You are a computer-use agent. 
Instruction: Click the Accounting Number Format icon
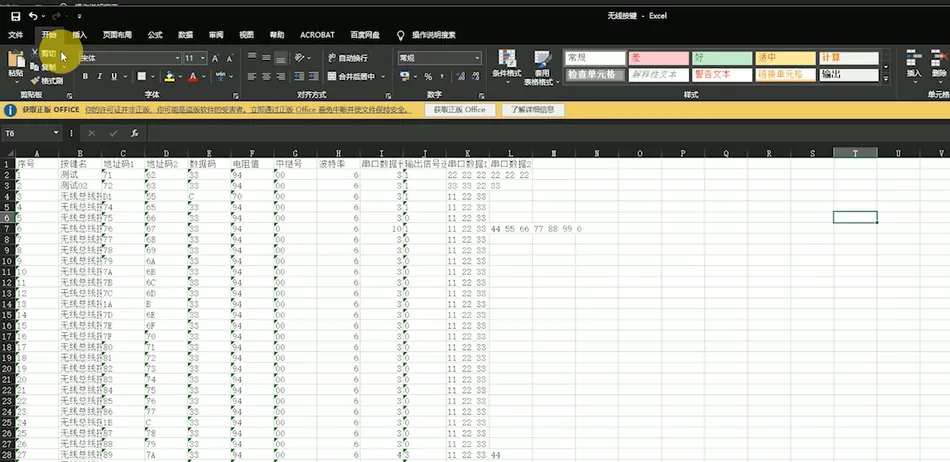(x=404, y=76)
